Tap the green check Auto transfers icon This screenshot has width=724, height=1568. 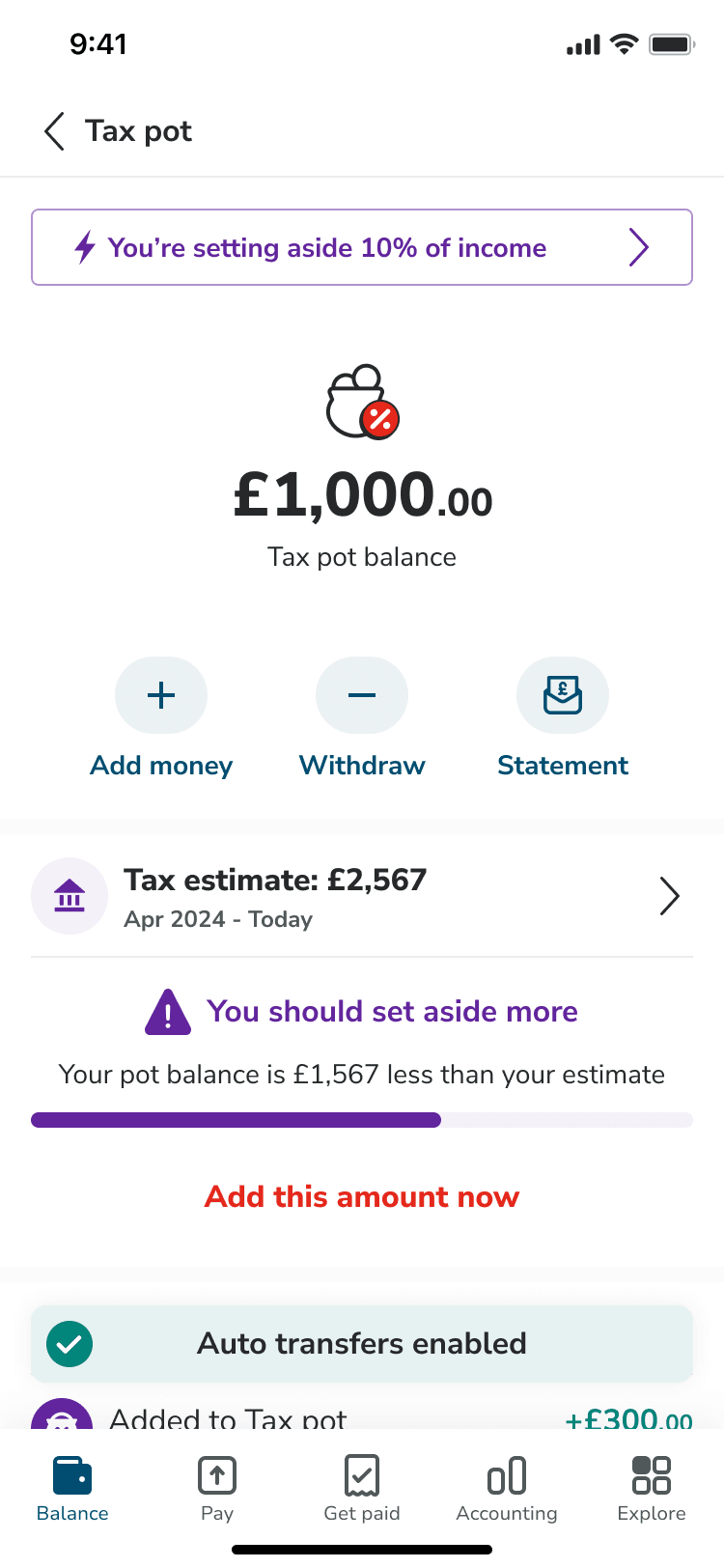[x=70, y=1343]
